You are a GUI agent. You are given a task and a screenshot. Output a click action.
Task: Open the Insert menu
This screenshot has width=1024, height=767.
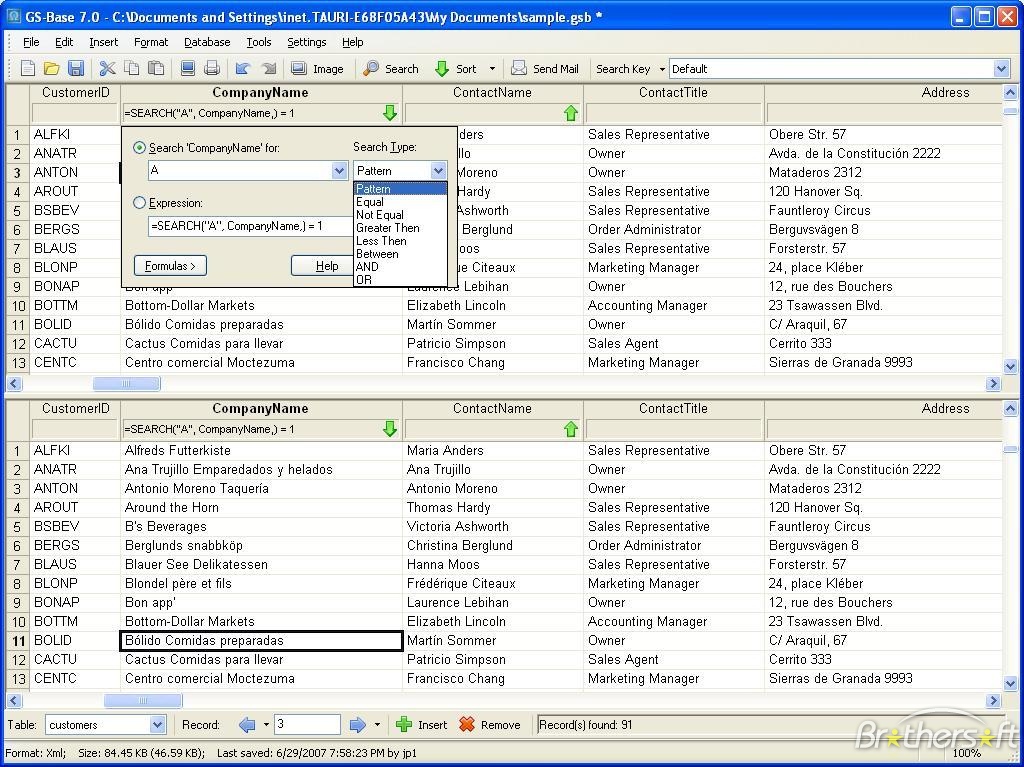point(103,42)
